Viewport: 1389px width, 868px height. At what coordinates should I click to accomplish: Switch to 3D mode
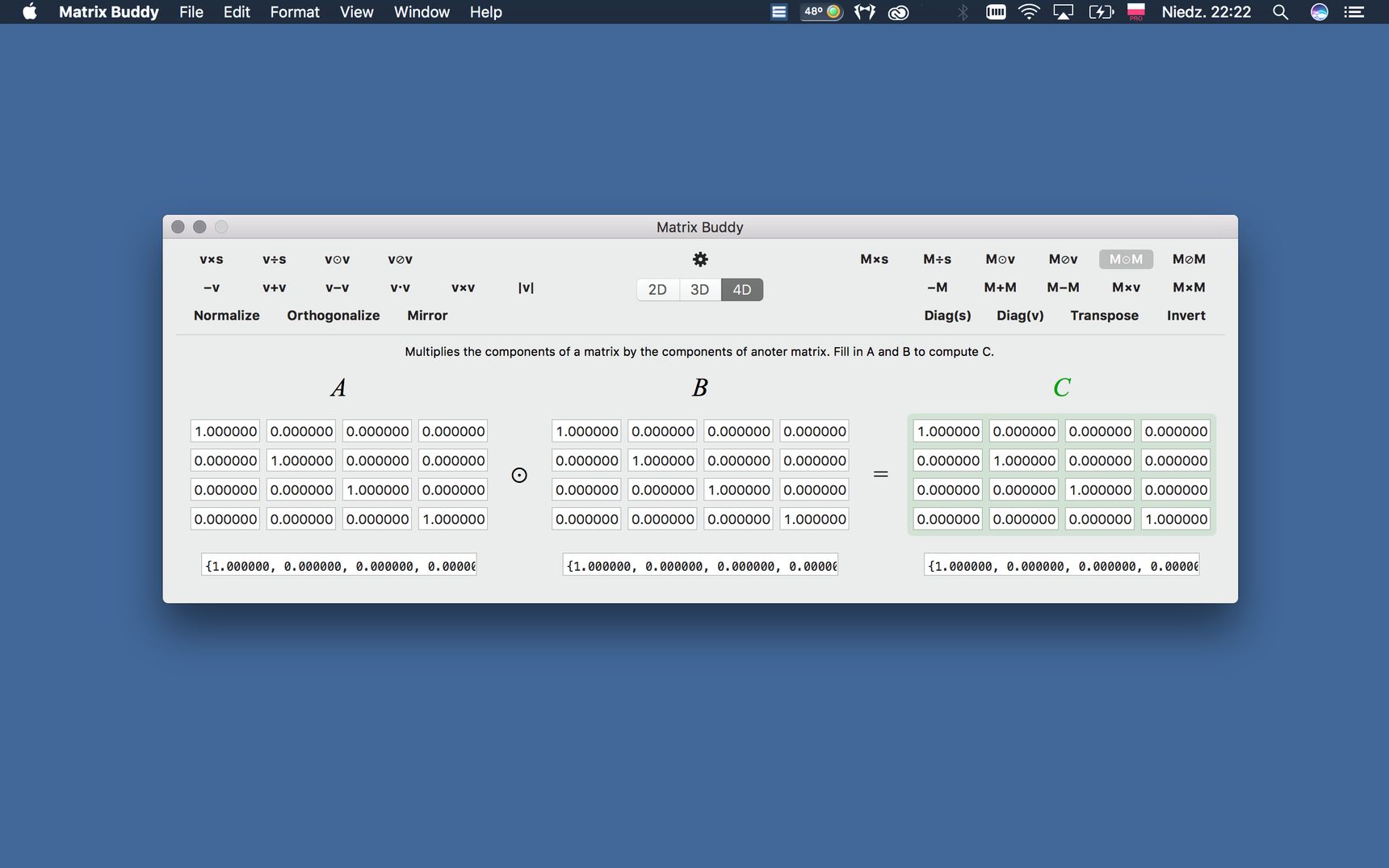[x=699, y=289]
